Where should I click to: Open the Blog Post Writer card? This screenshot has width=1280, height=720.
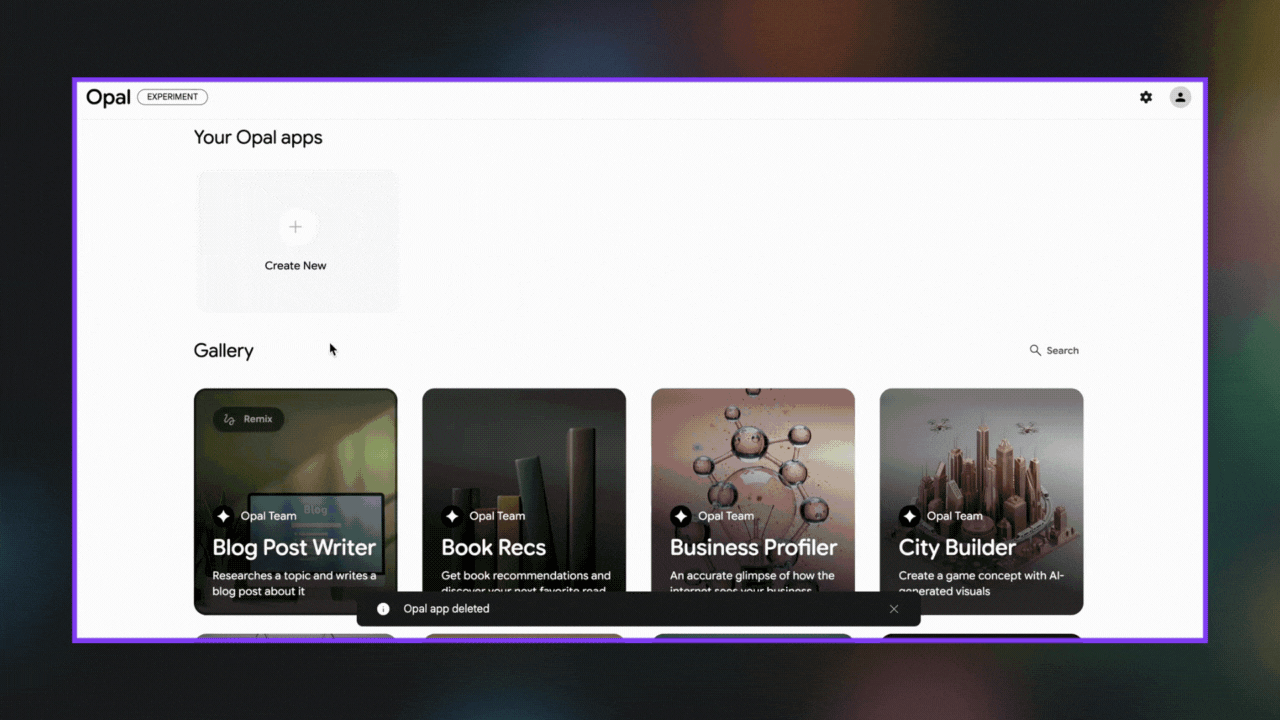point(295,501)
